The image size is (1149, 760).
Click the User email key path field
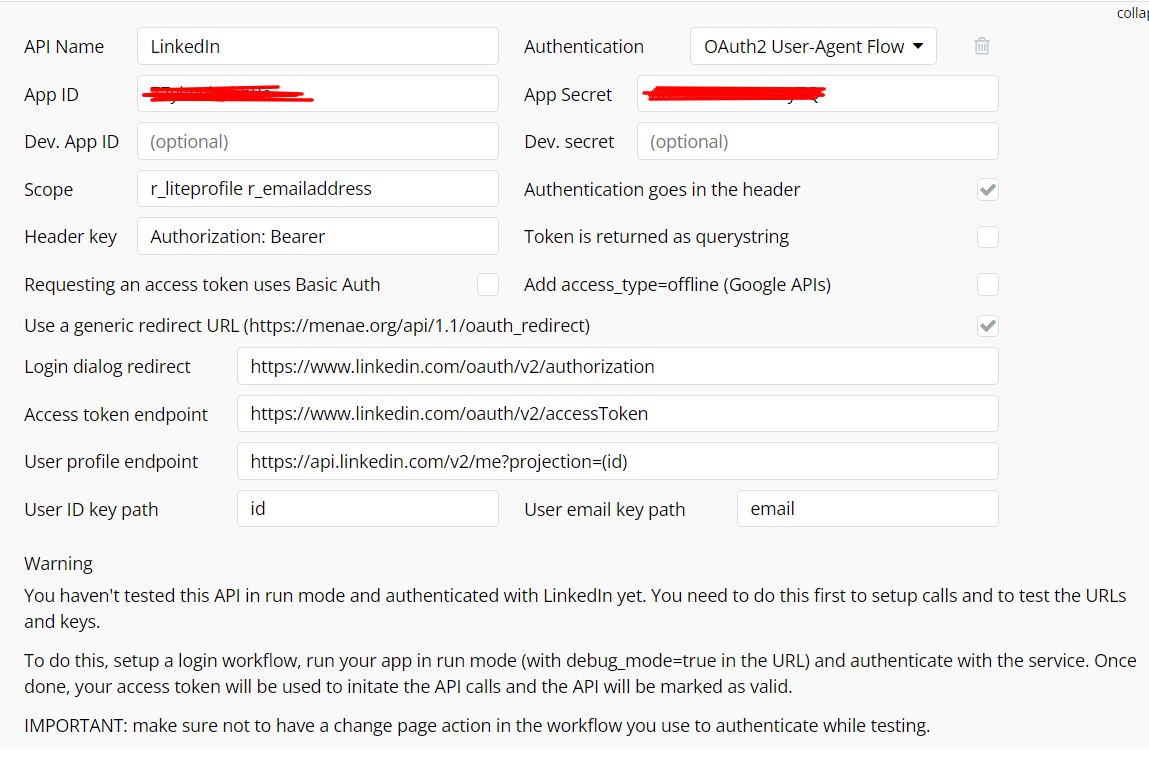pyautogui.click(x=867, y=509)
